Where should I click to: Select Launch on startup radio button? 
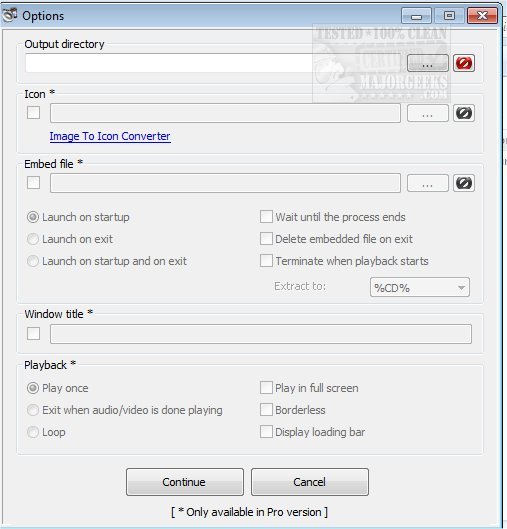[33, 217]
